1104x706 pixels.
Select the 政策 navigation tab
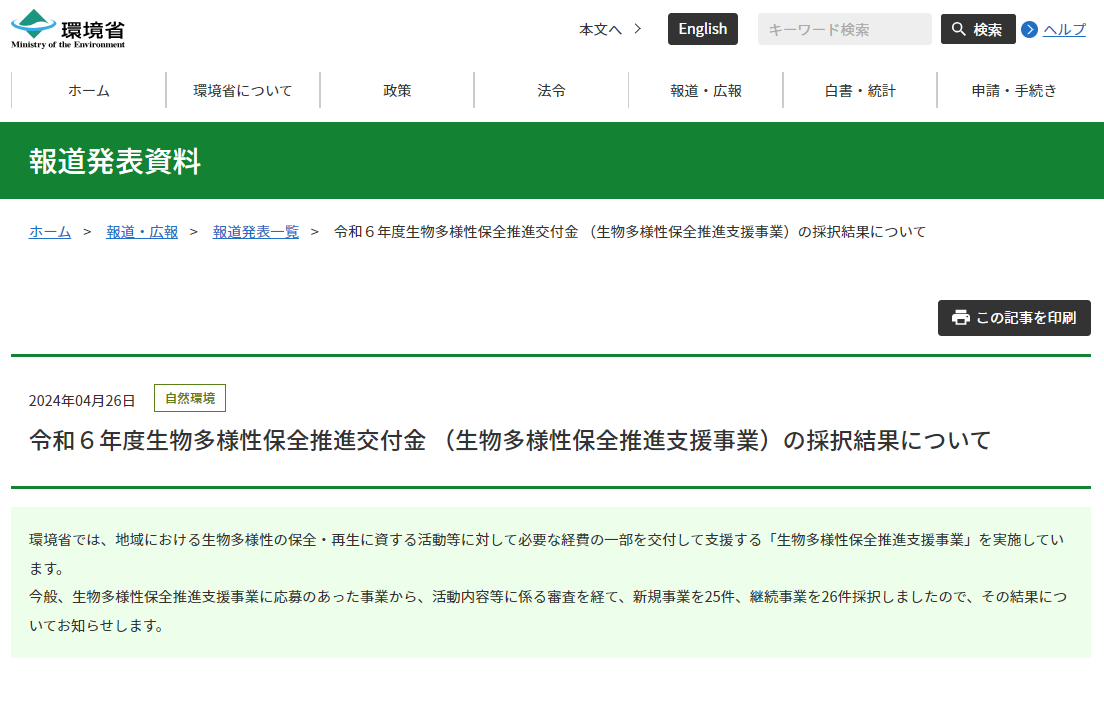[x=397, y=90]
